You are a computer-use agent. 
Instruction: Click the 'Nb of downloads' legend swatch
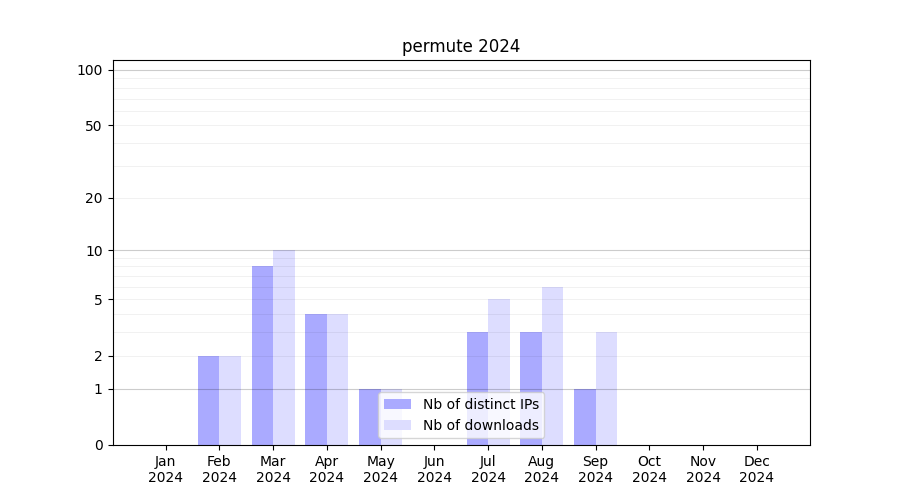(397, 425)
